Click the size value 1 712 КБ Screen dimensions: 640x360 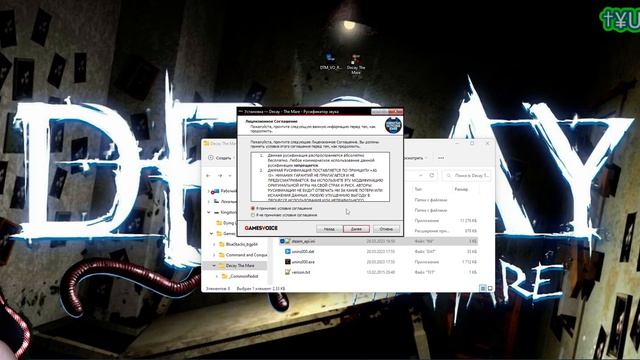pos(469,262)
